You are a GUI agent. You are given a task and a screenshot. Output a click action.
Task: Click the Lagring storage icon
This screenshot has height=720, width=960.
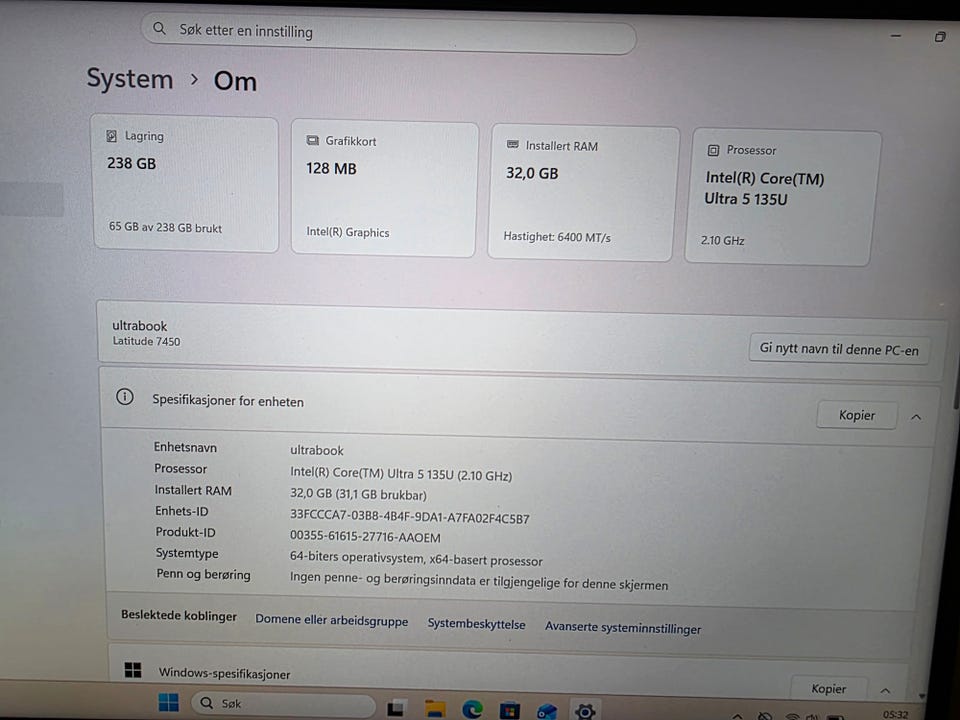click(111, 136)
